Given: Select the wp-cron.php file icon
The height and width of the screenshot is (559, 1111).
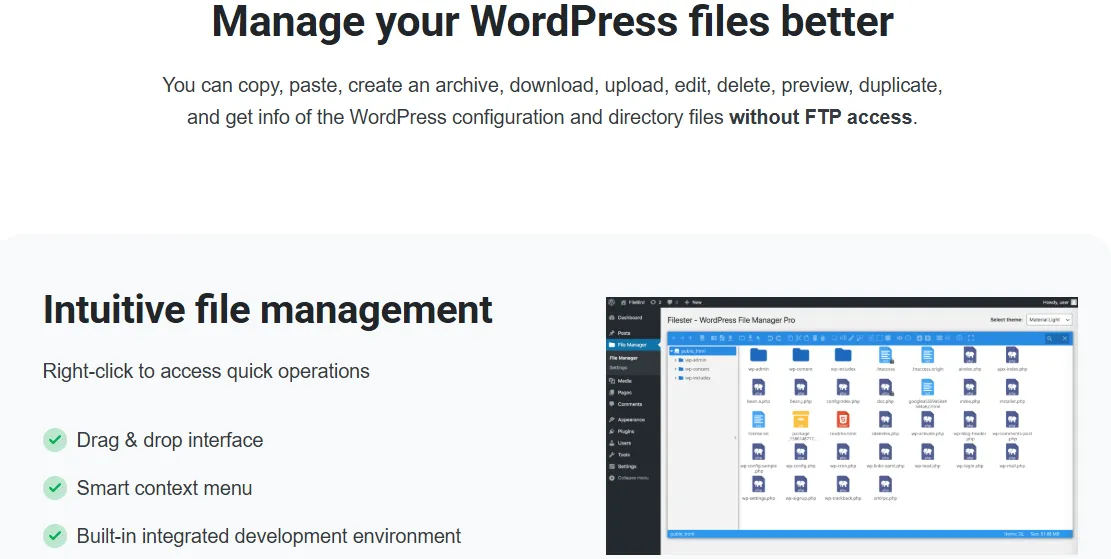Looking at the screenshot, I should 842,452.
